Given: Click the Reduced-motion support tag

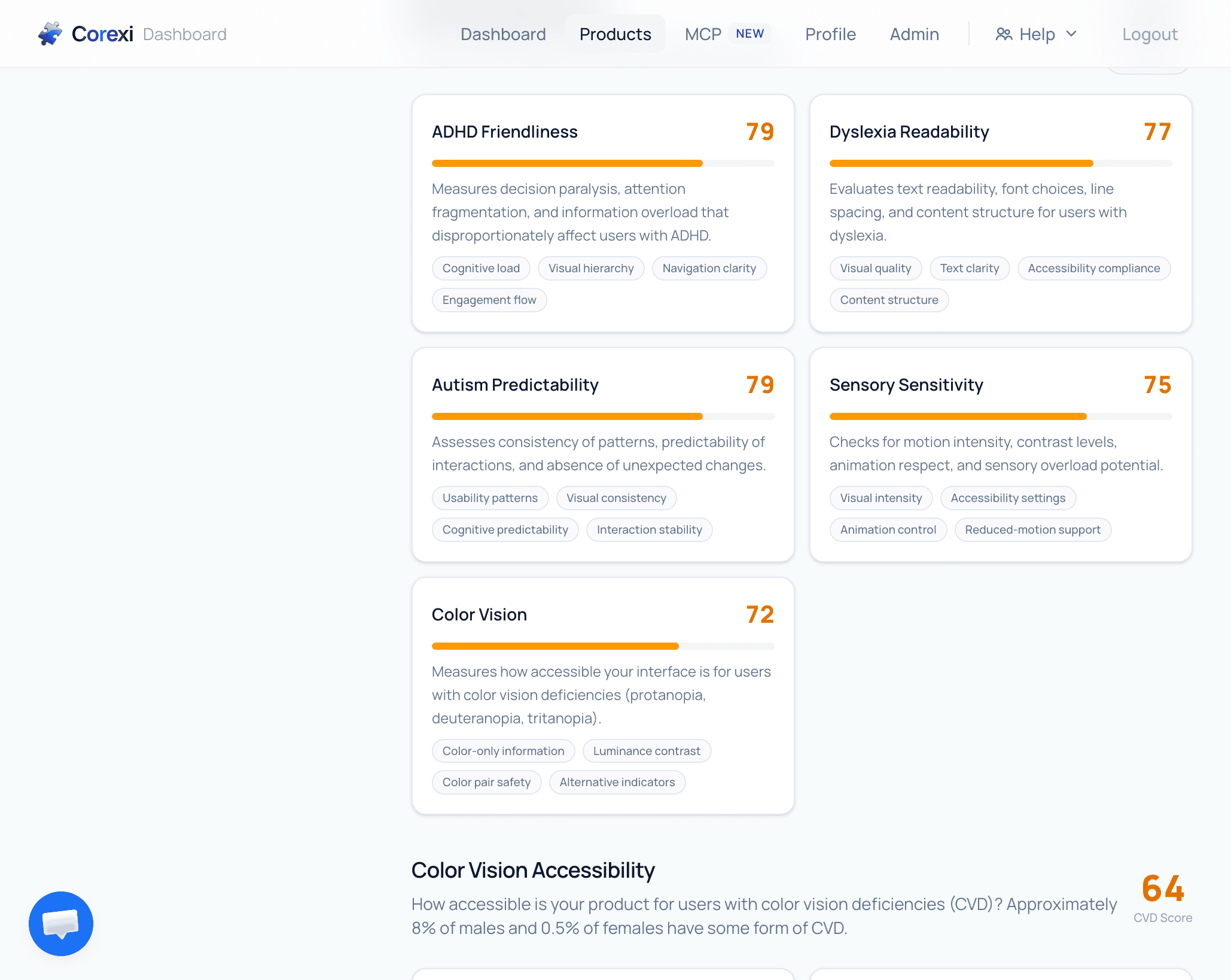Looking at the screenshot, I should (x=1032, y=529).
